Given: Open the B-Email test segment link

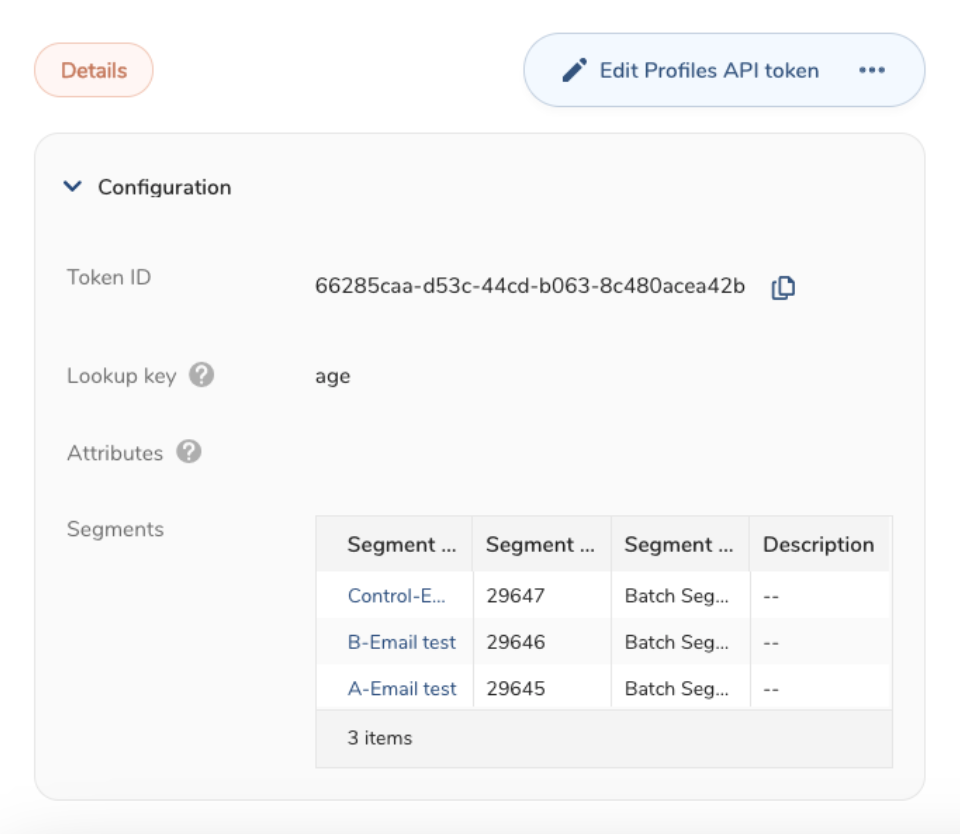Looking at the screenshot, I should (x=401, y=642).
